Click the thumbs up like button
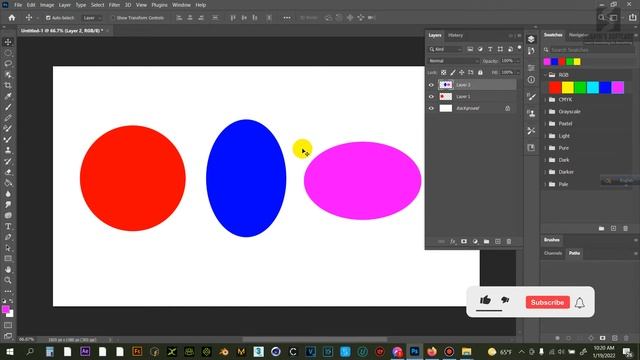Screen dimensions: 640x360 485,300
